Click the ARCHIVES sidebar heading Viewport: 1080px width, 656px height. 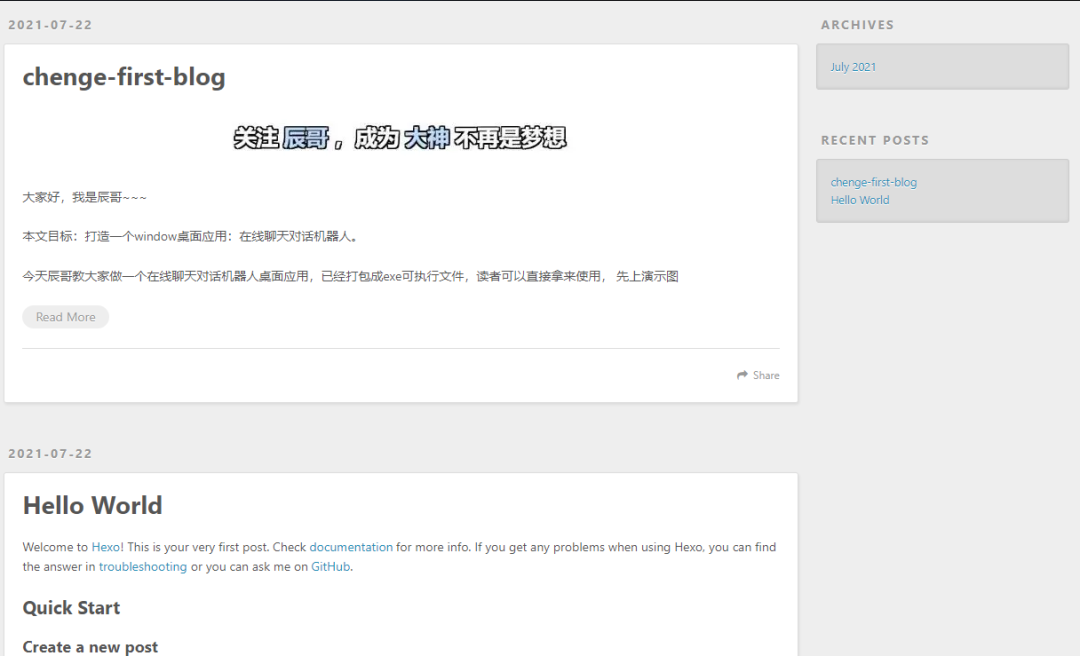tap(858, 25)
